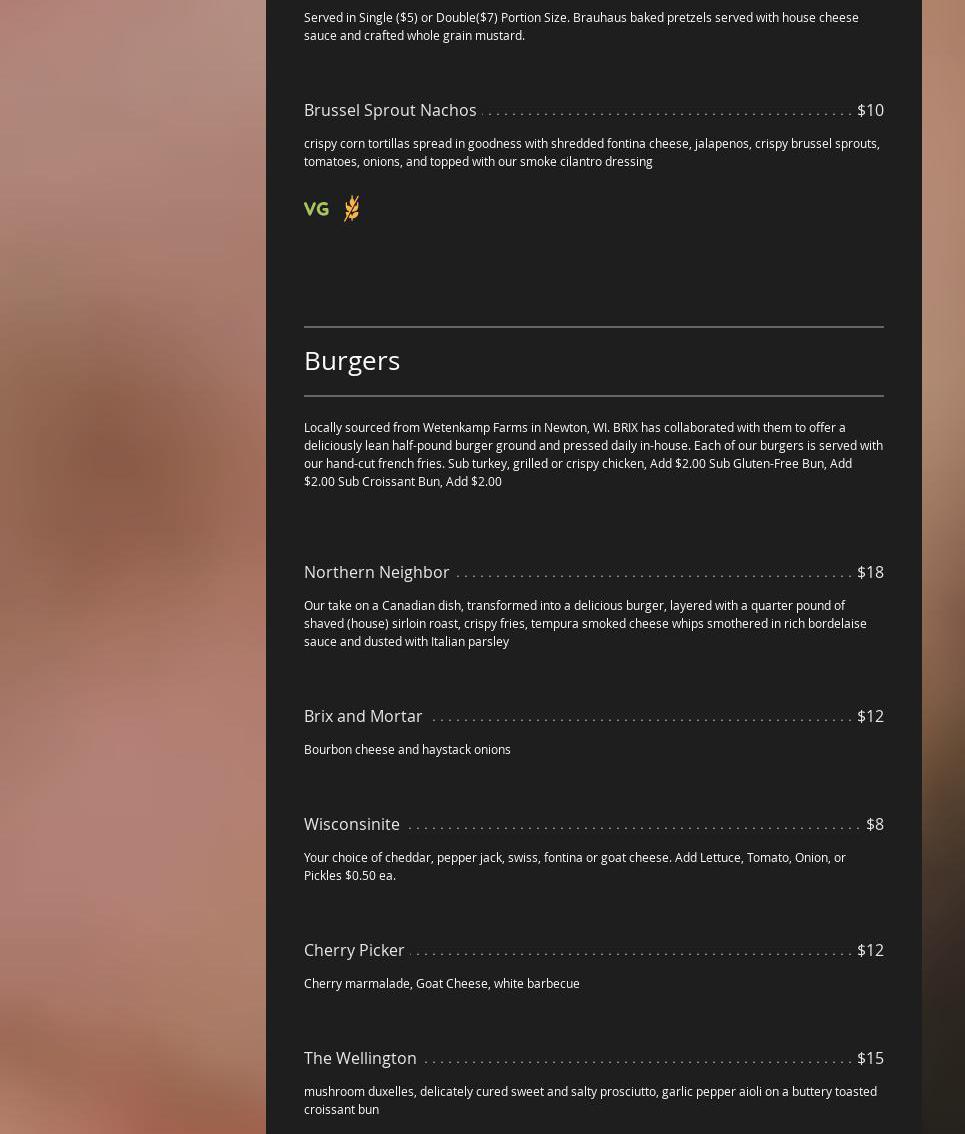
Task: Click the $12 Brix and Mortar price
Action: [x=870, y=716]
